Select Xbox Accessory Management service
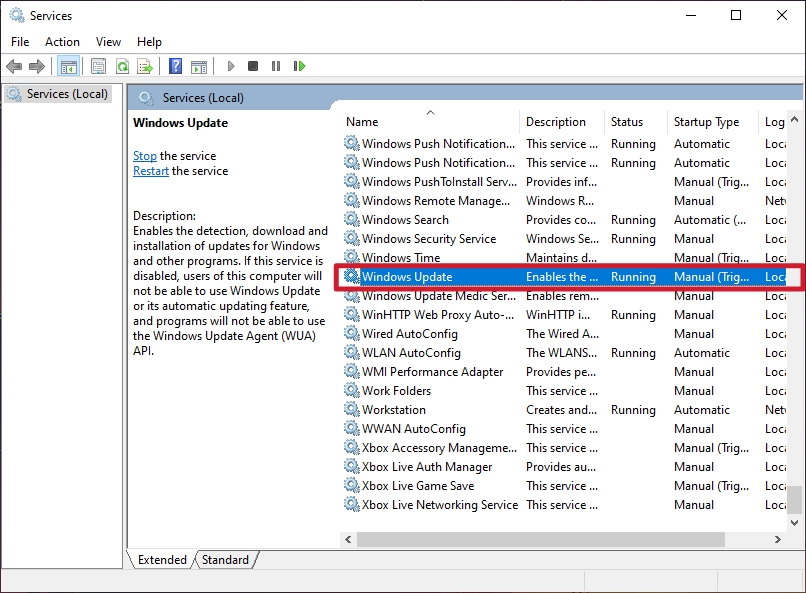806x593 pixels. [x=565, y=448]
